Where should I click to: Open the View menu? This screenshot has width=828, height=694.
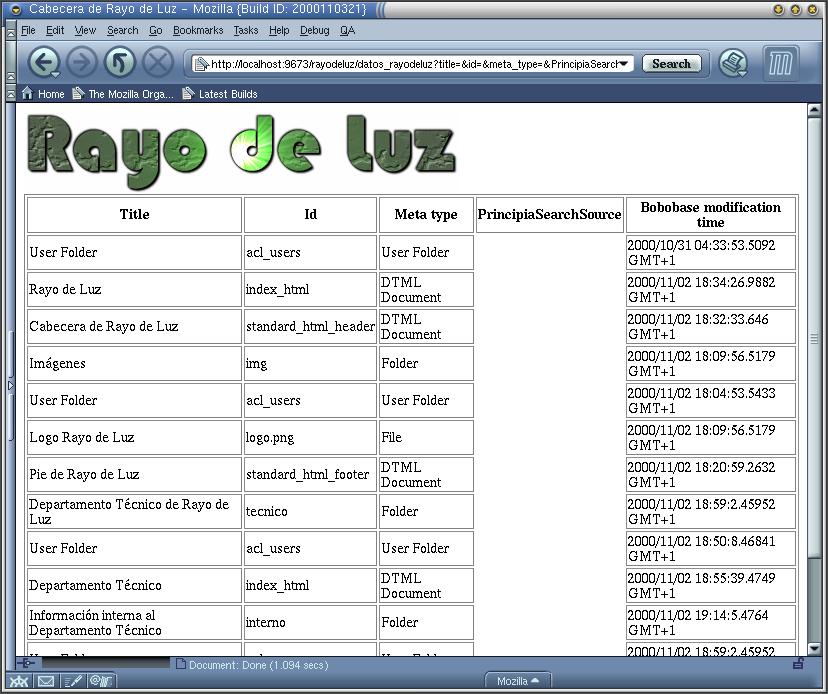(x=85, y=31)
